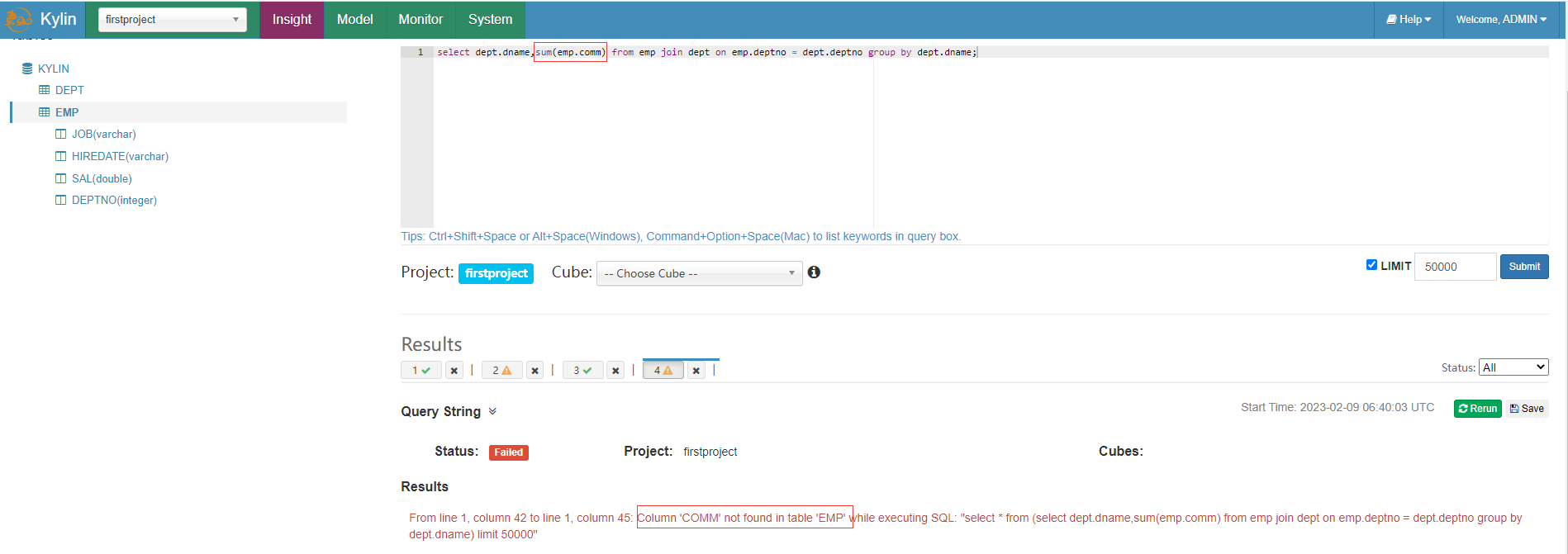1568x554 pixels.
Task: Toggle the LIMIT checkbox
Action: point(1371,265)
